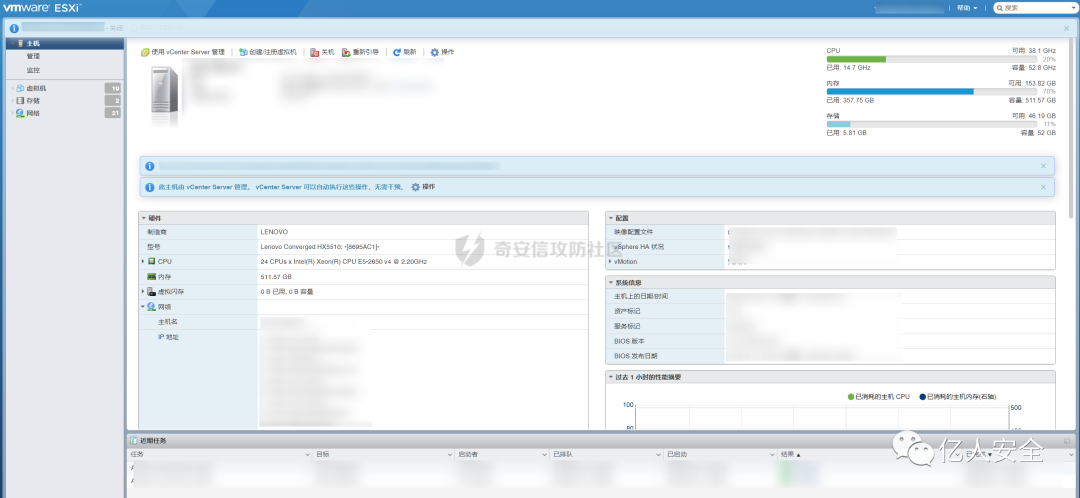Open the 启动者 column dropdown arrow
The image size is (1080, 498).
tap(546, 455)
